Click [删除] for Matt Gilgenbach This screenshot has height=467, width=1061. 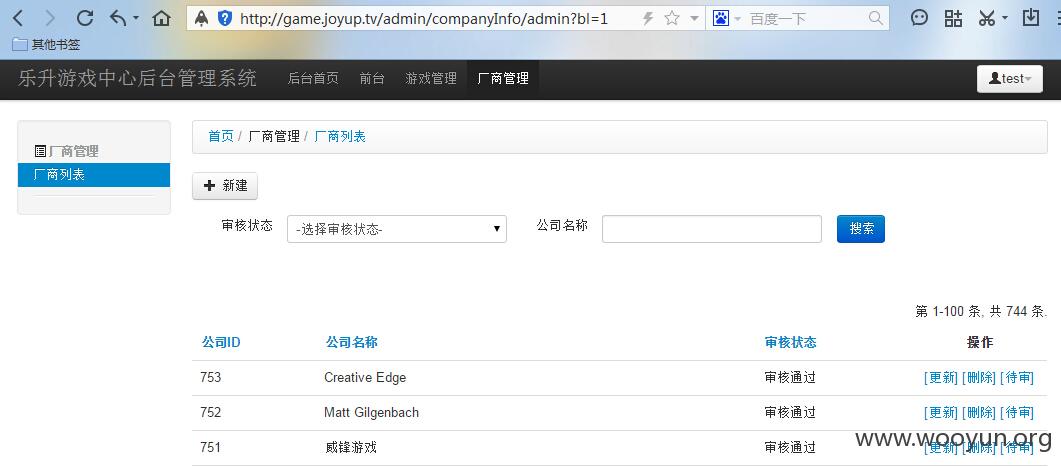978,412
